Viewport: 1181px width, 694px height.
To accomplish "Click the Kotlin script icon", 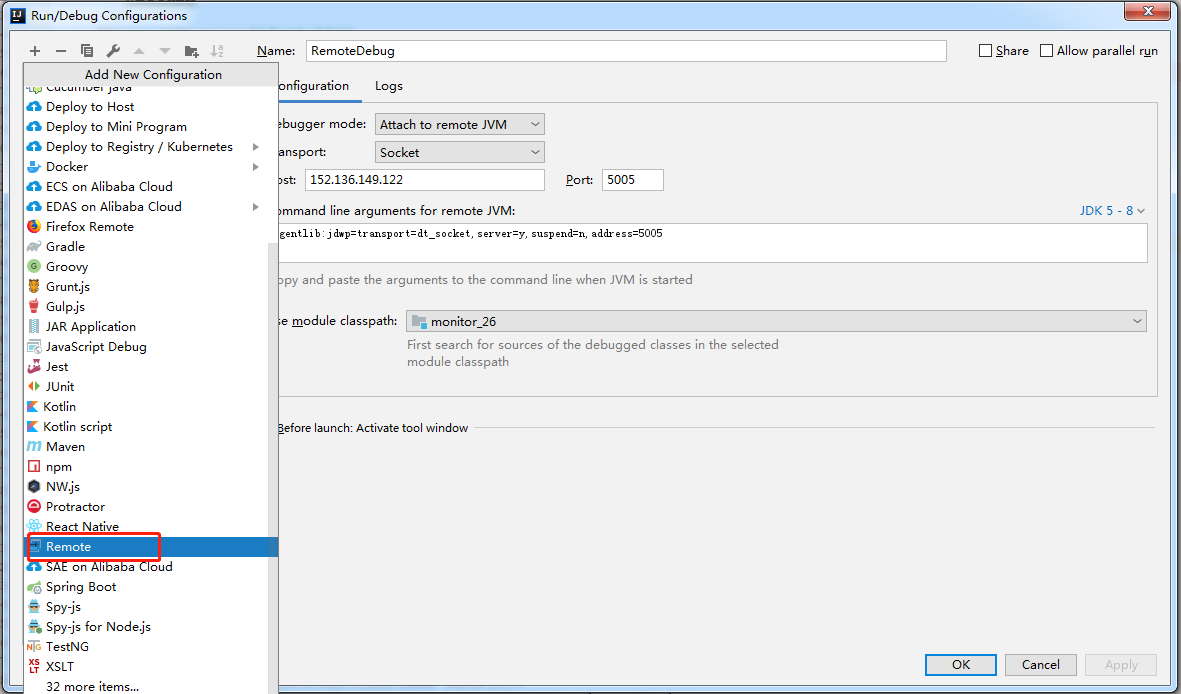I will pyautogui.click(x=32, y=426).
